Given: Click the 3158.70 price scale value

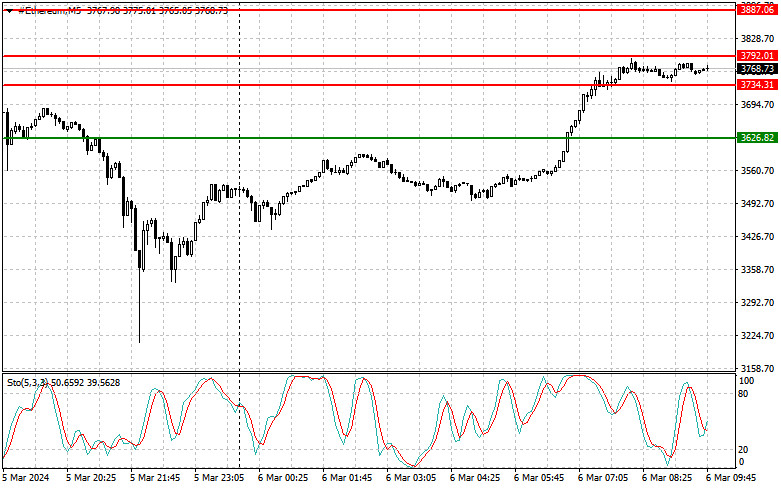Looking at the screenshot, I should (x=757, y=368).
